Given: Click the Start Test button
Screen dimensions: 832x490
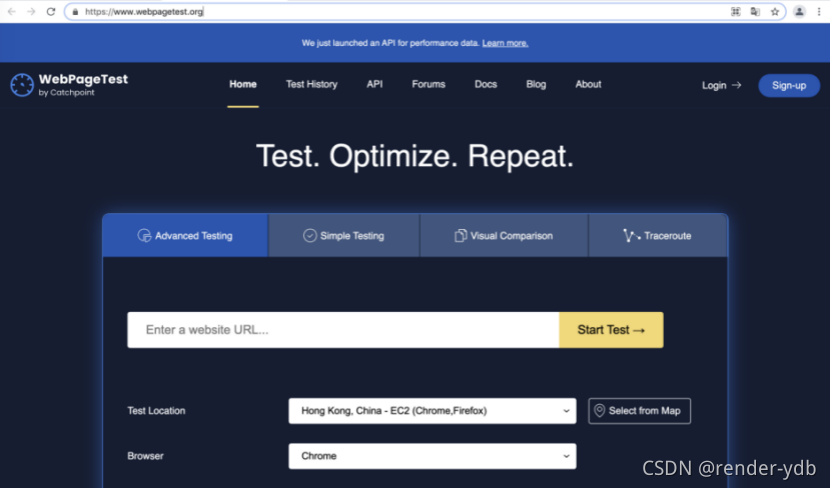Looking at the screenshot, I should 611,330.
